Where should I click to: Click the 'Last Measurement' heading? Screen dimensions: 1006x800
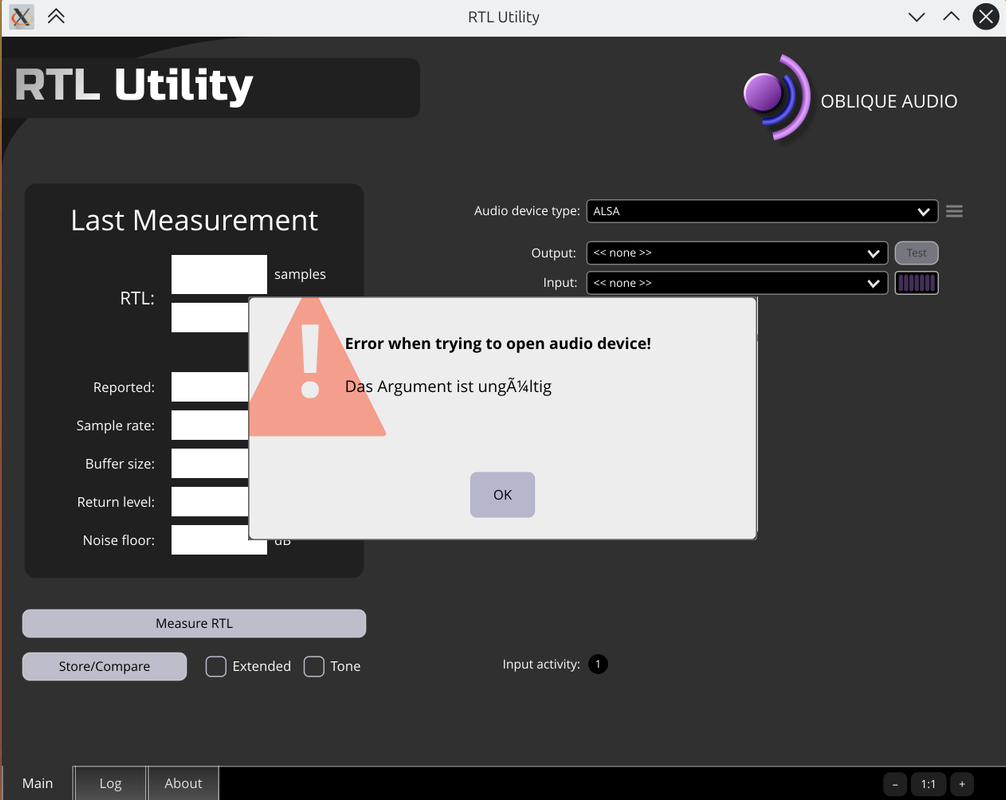click(x=194, y=221)
